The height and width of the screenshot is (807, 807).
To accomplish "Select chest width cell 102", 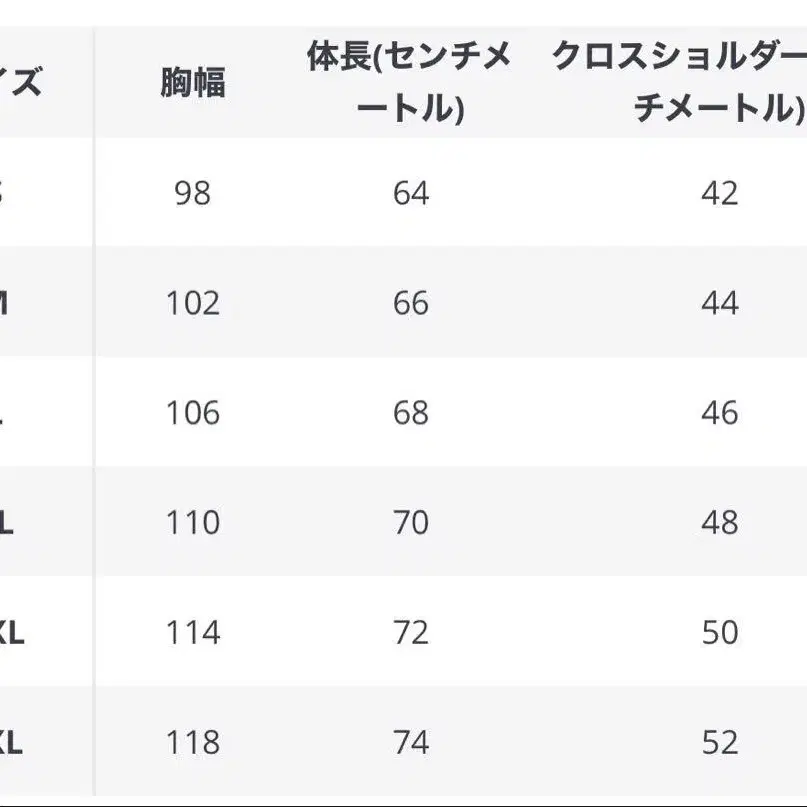I will click(192, 302).
